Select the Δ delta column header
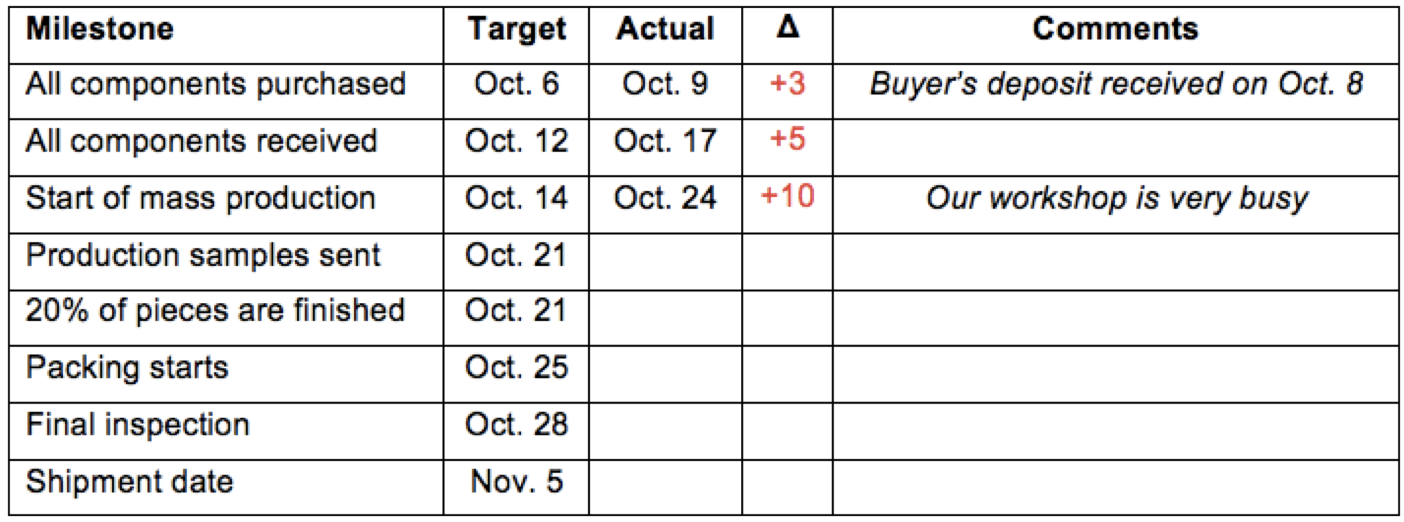The image size is (1404, 522). [x=787, y=29]
